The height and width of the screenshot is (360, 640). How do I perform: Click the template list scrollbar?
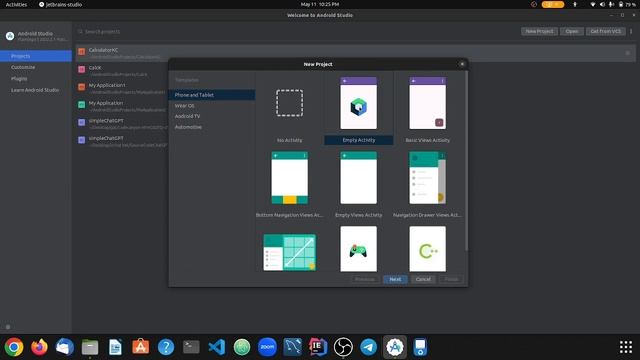(x=466, y=161)
